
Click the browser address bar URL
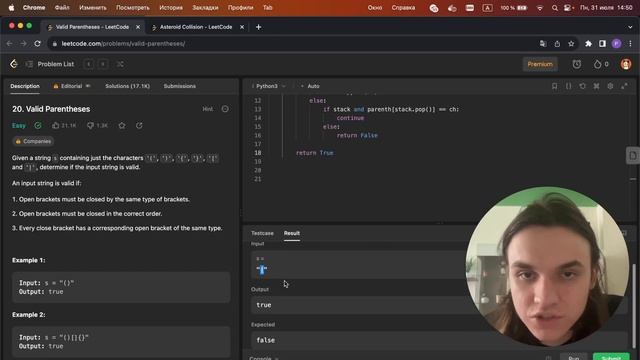(x=123, y=44)
